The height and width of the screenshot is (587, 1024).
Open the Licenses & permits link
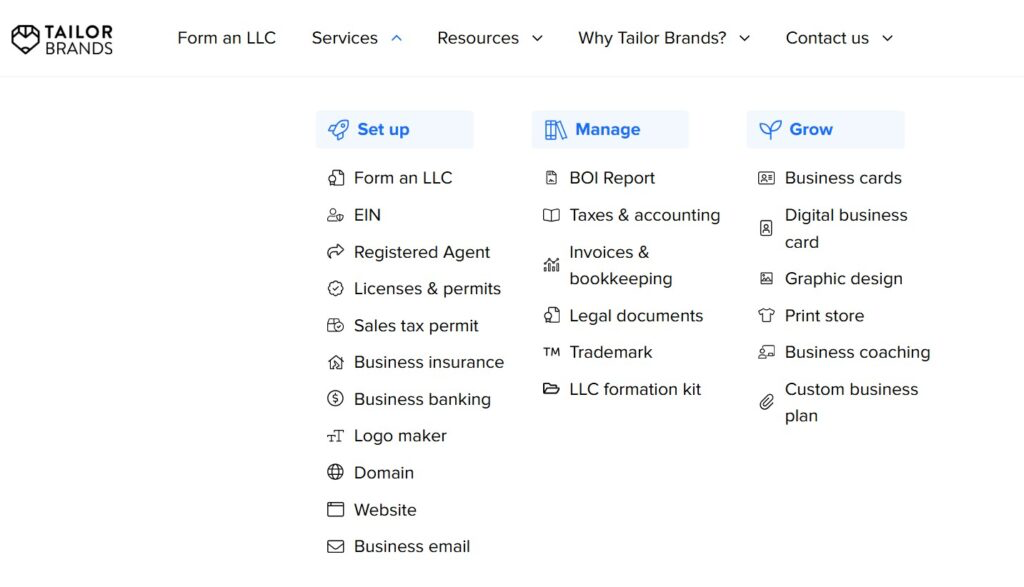(x=428, y=288)
